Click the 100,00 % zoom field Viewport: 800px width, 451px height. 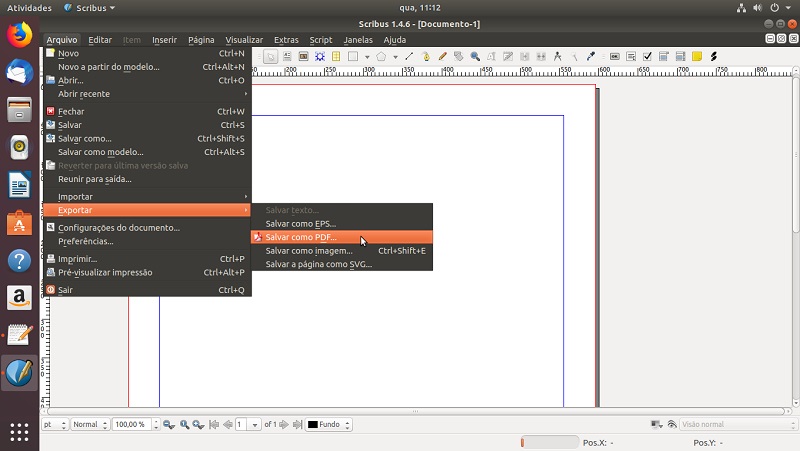tap(132, 424)
